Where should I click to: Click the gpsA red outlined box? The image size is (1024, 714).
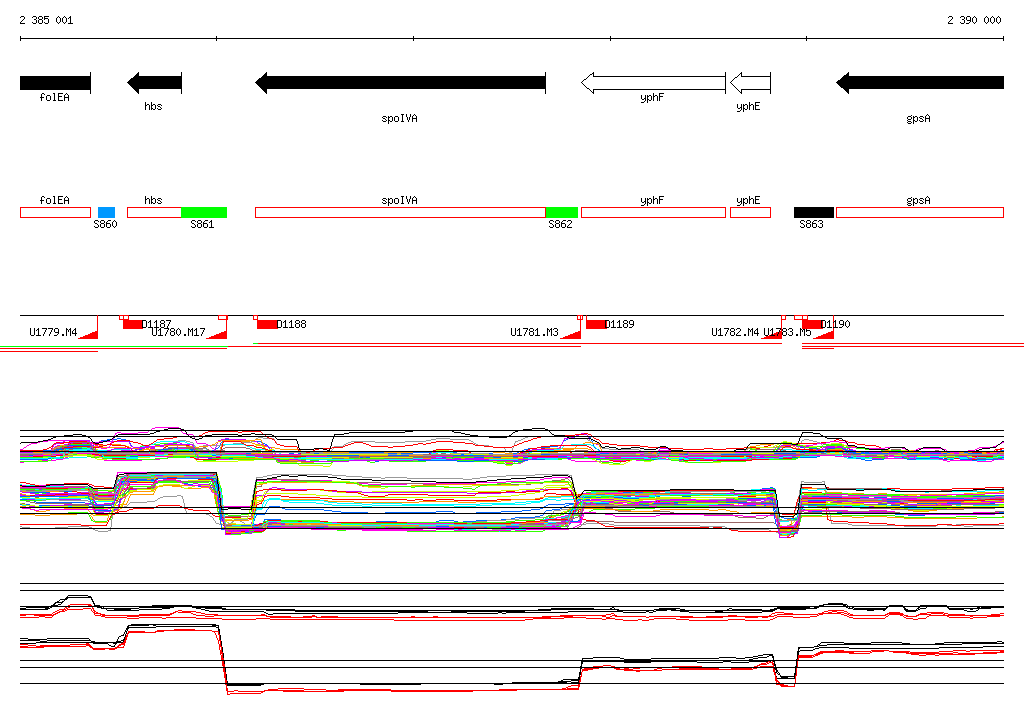(x=920, y=212)
